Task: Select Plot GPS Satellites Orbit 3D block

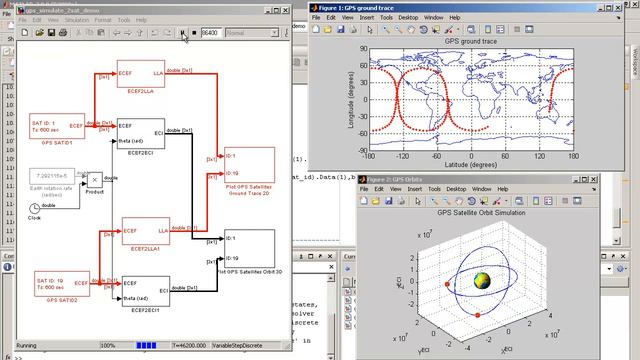Action: coord(249,249)
